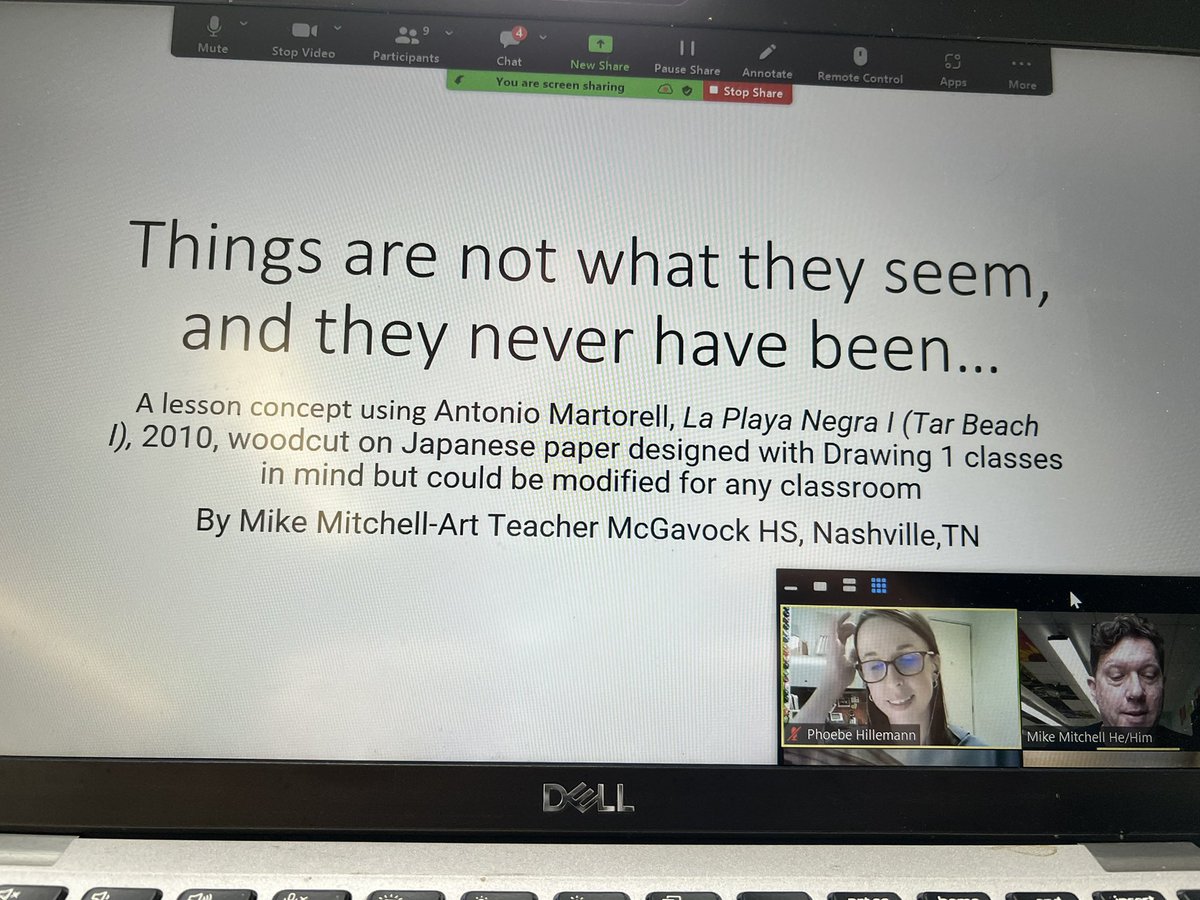1200x900 pixels.
Task: Open the Participants panel
Action: click(406, 44)
